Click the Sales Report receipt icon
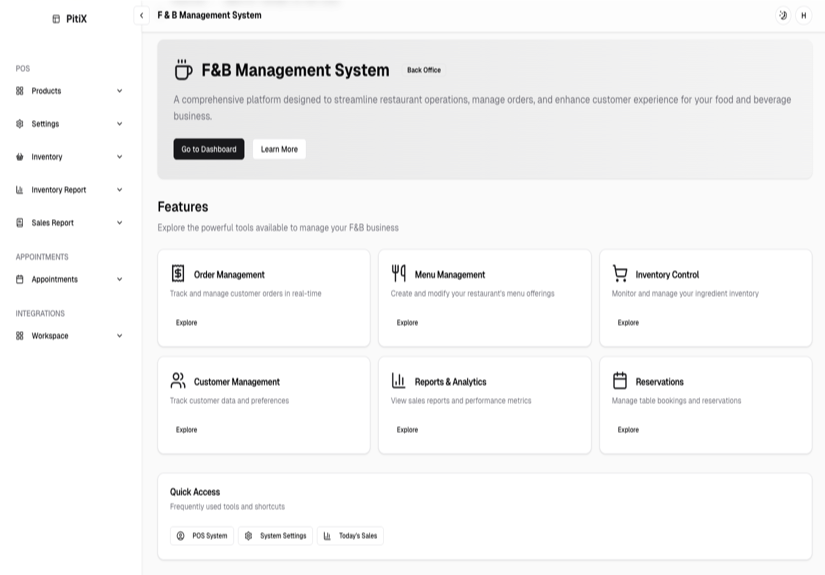Viewport: 825px width, 575px height. click(19, 223)
